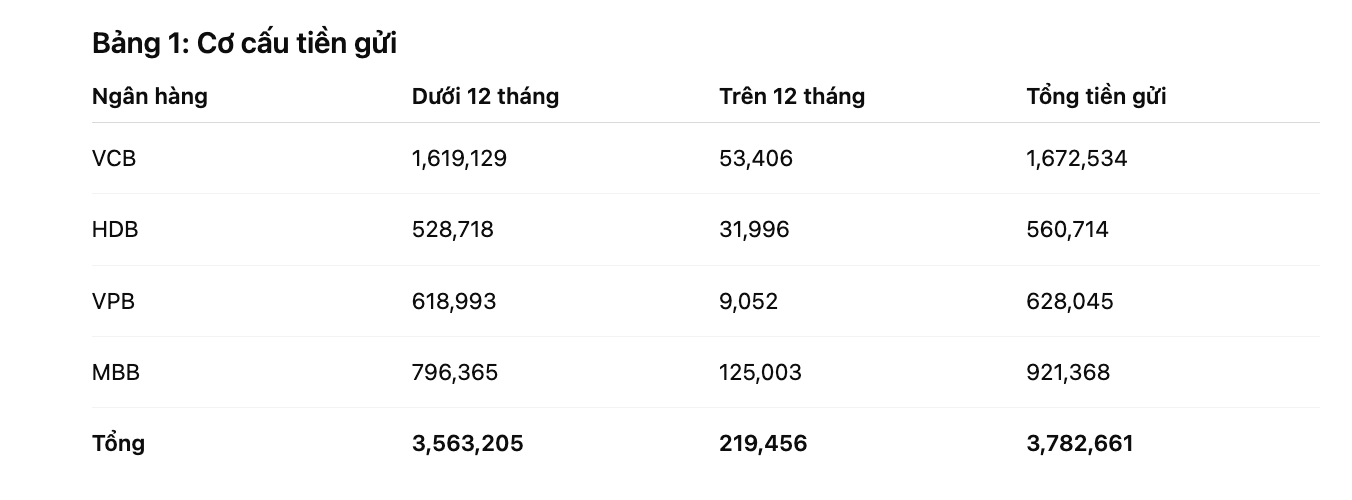Select the VCB bank name cell
The image size is (1352, 500).
tap(113, 158)
